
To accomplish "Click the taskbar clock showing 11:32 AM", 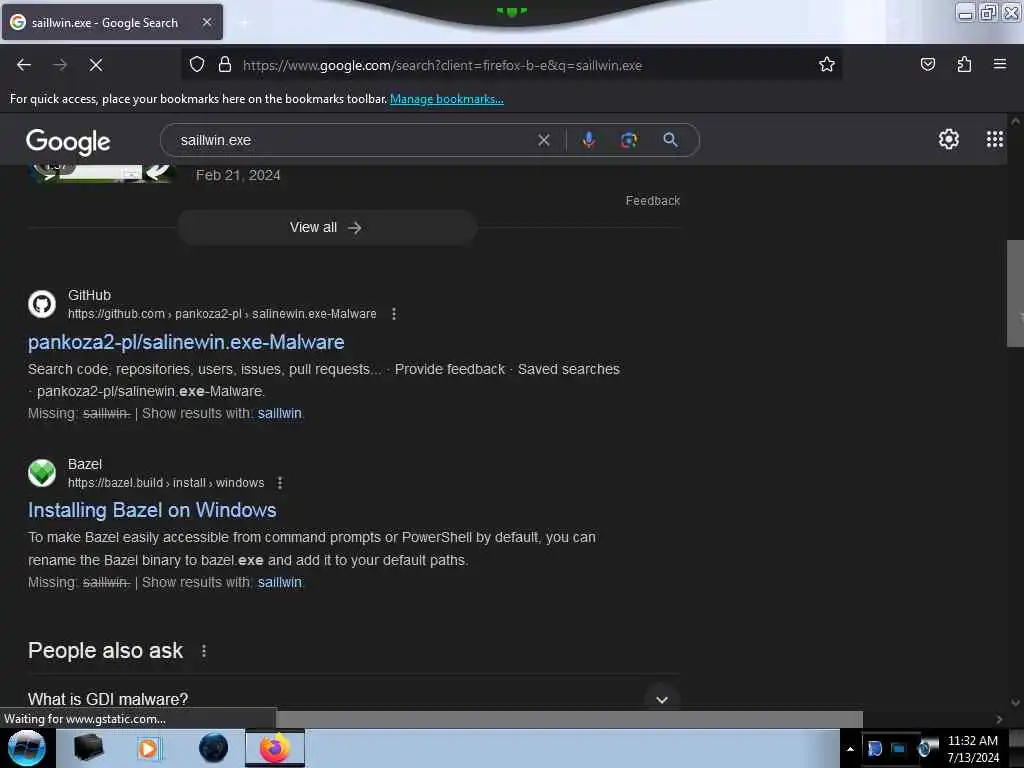I will pyautogui.click(x=972, y=749).
